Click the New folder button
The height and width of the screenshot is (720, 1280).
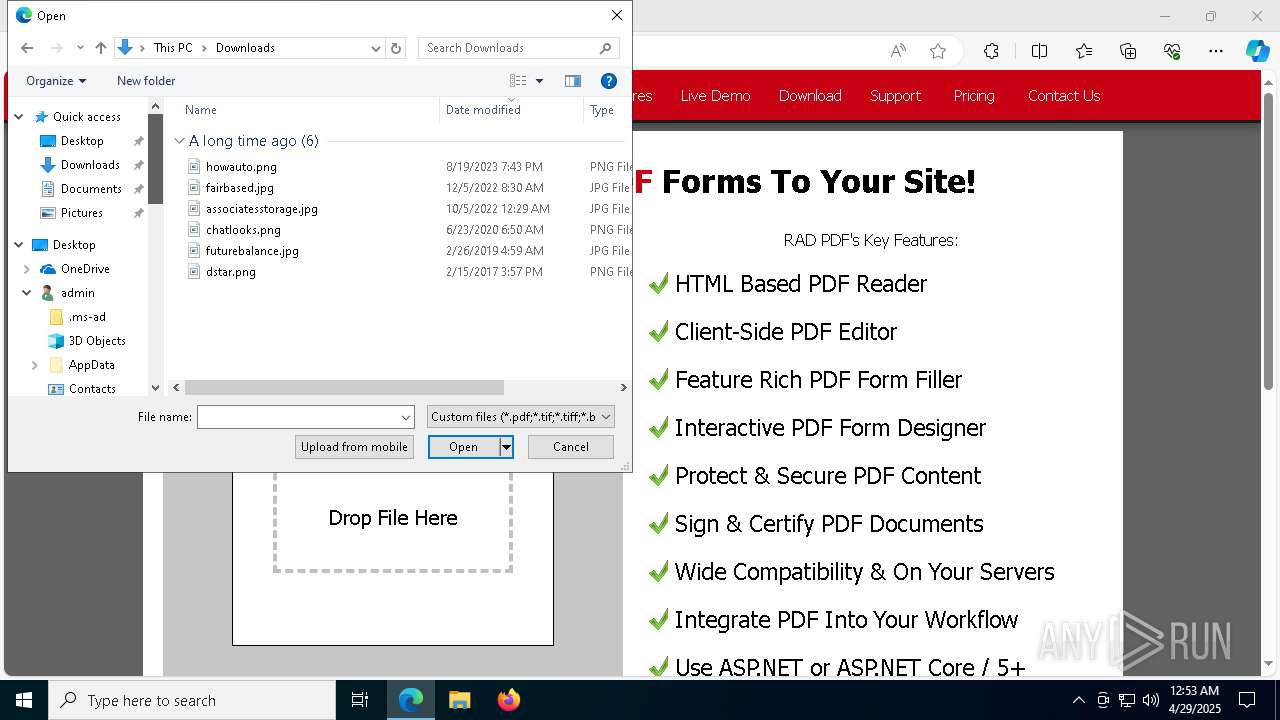pyautogui.click(x=146, y=81)
